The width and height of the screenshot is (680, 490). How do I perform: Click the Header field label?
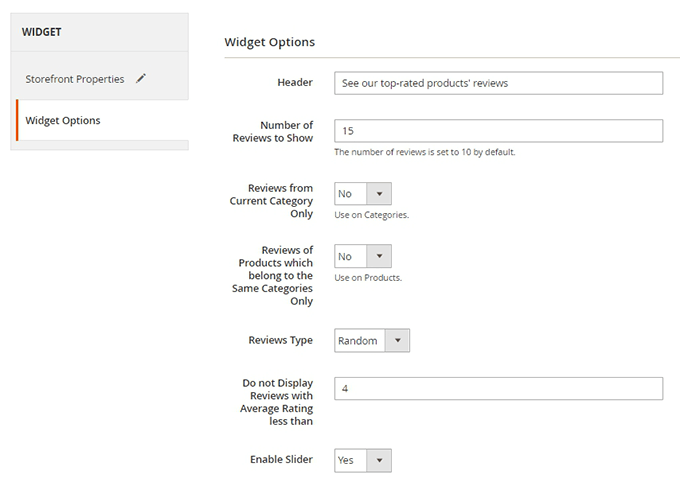tap(295, 82)
